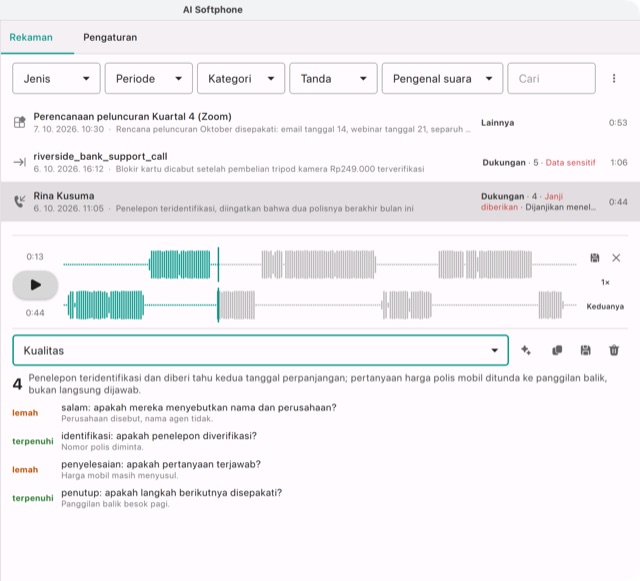
Task: Click the current time 0:13 label
Action: 35,256
